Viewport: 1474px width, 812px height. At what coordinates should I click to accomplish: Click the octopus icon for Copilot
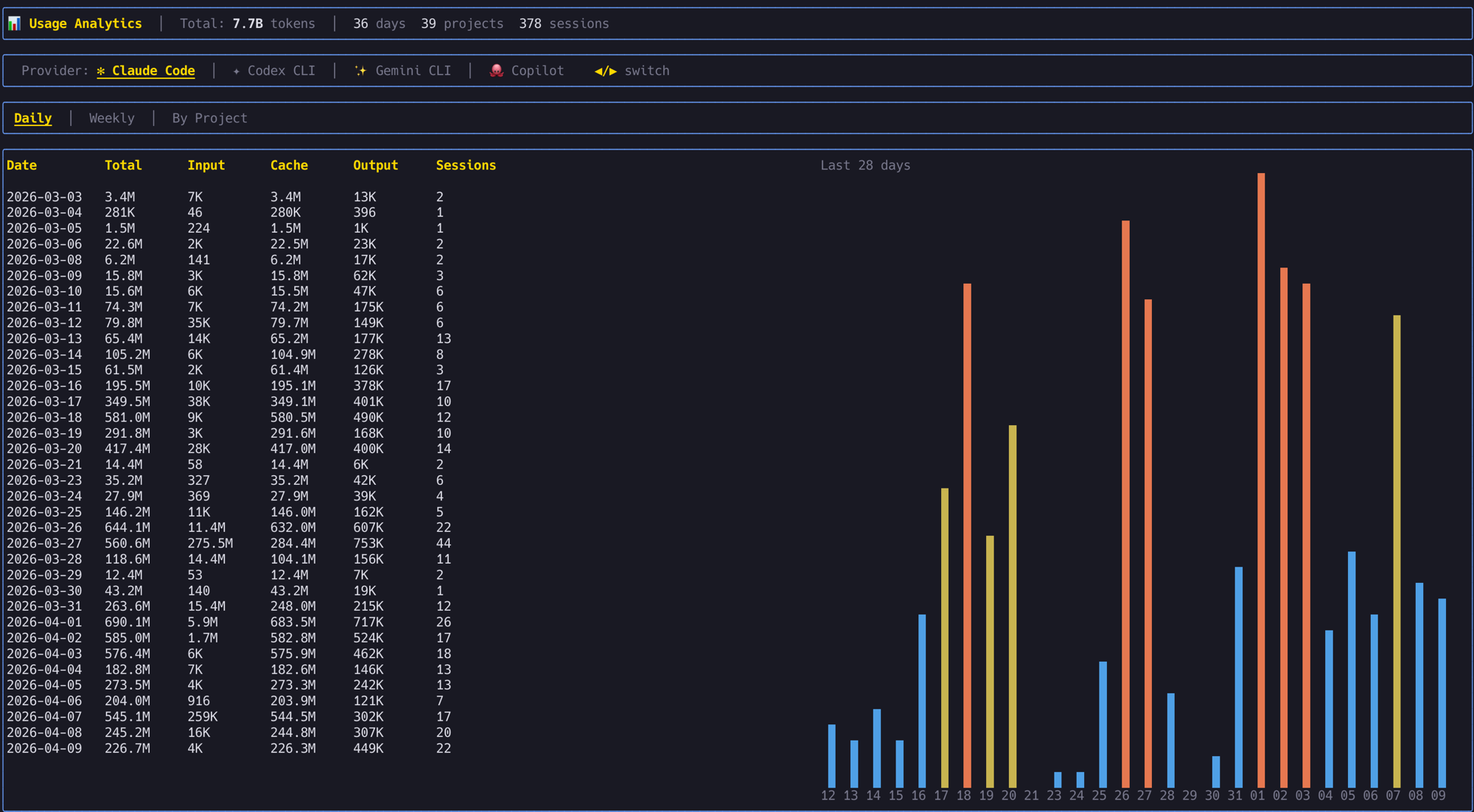coord(495,71)
